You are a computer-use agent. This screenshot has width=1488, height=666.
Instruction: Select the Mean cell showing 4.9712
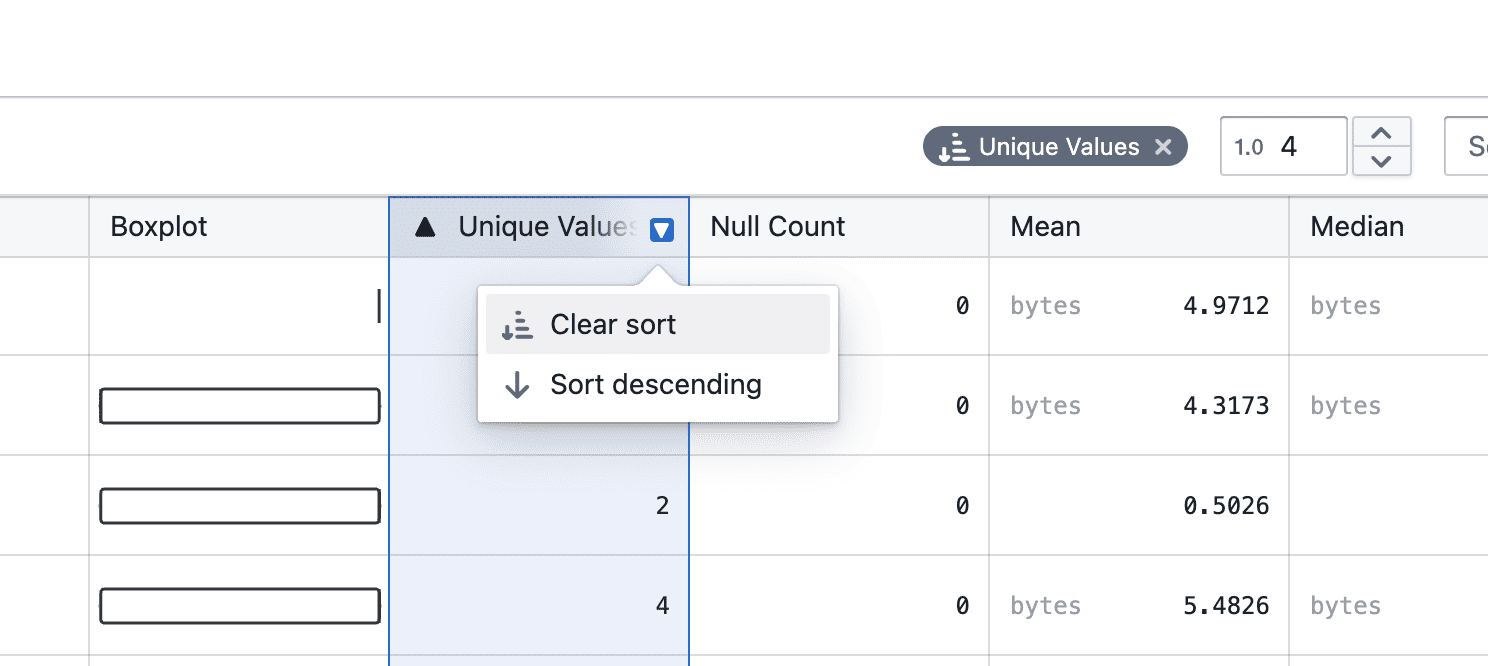coord(1138,306)
